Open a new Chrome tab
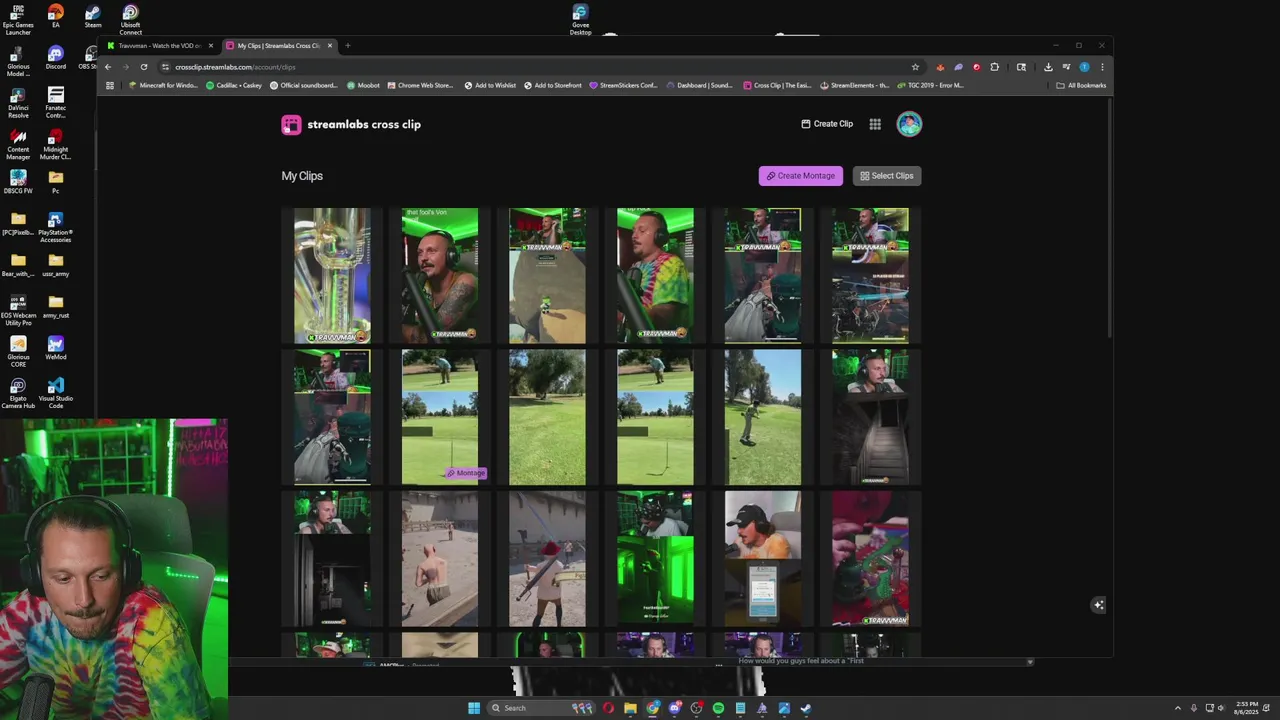The image size is (1280, 720). tap(347, 45)
